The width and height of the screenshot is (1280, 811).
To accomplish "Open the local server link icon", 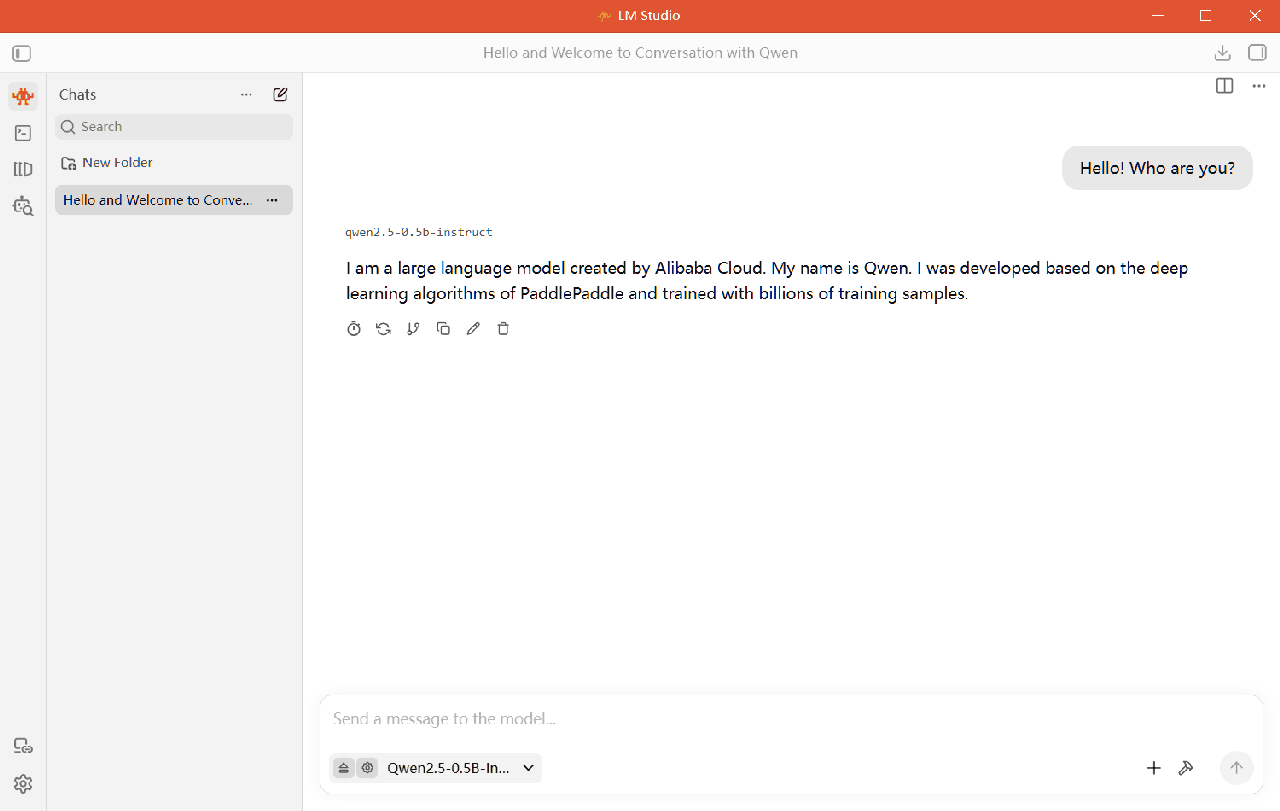I will 23,746.
